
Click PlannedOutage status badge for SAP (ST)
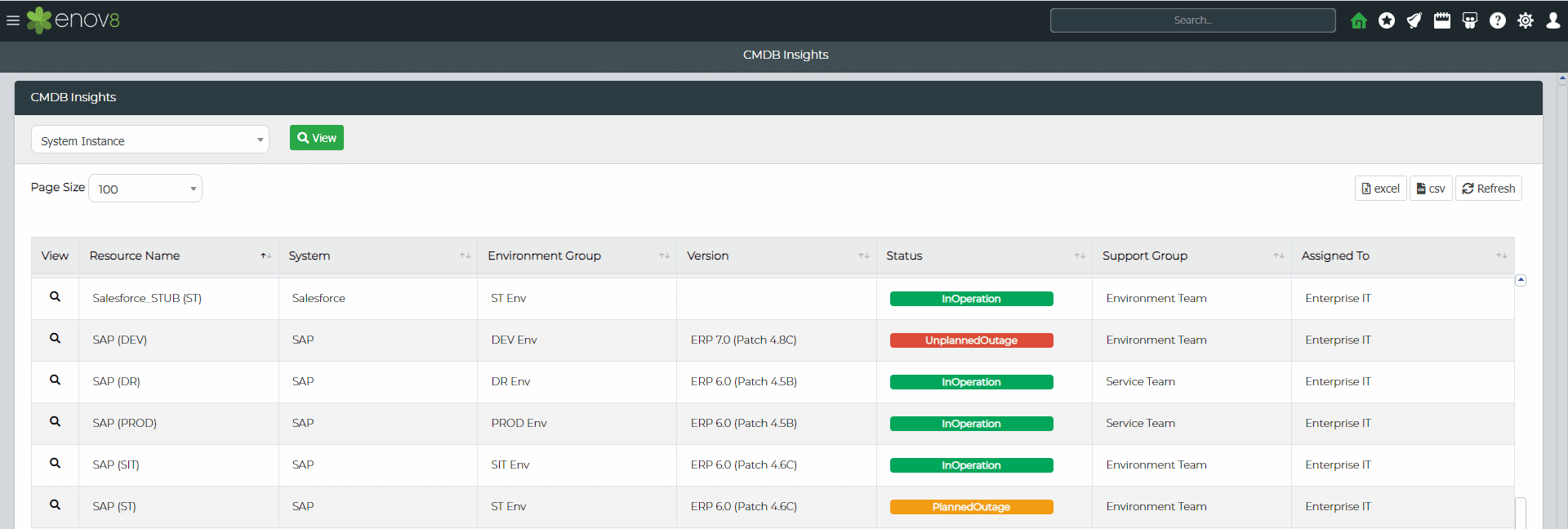click(x=971, y=507)
